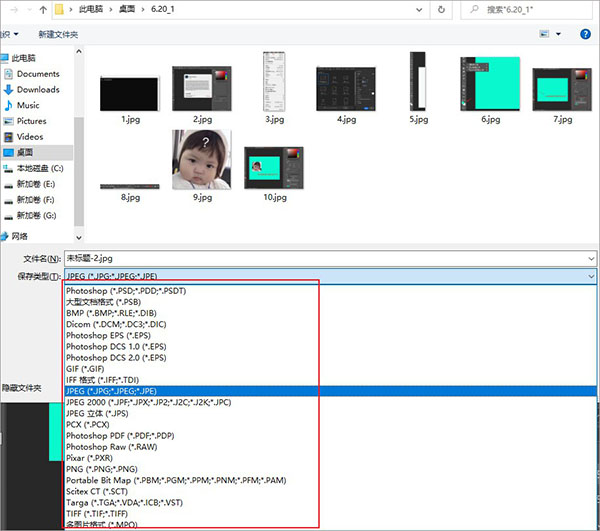
Task: Choose highlighted JPEG (*.JPG;*.JPEG;*.JPE) option
Action: (331, 391)
